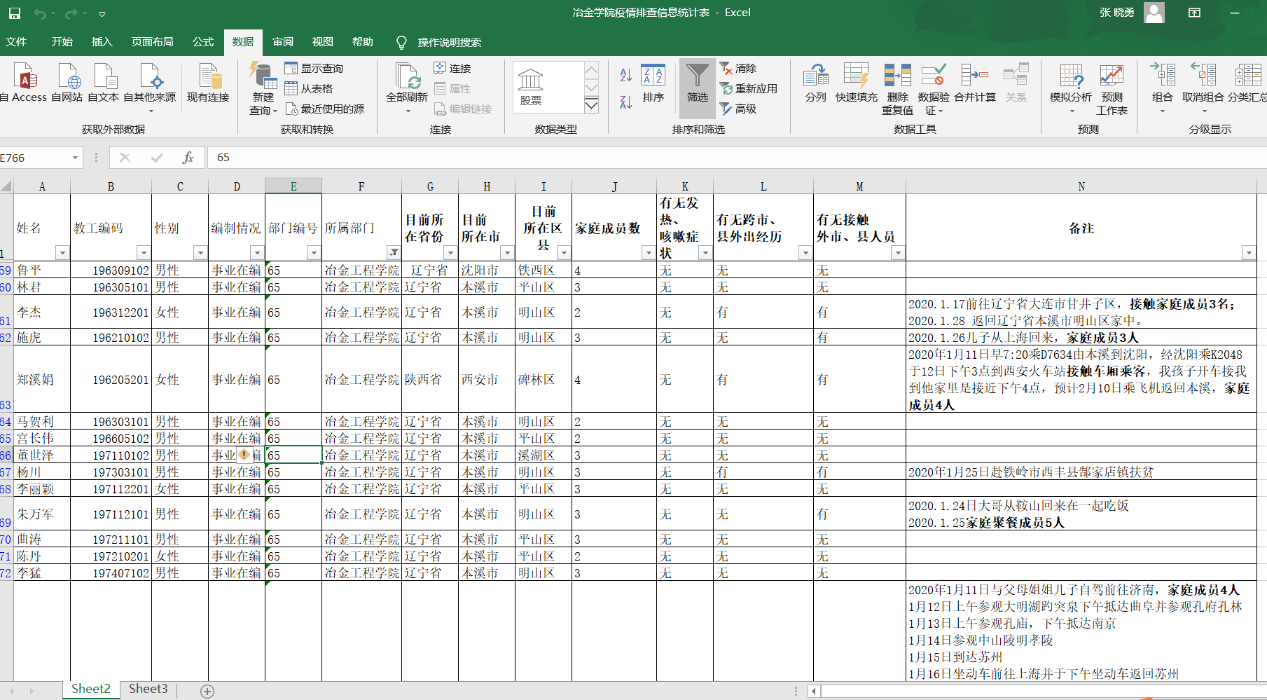Viewport: 1267px width, 700px height.
Task: Open filter dropdown for 家庭成员数 column
Action: pos(648,253)
